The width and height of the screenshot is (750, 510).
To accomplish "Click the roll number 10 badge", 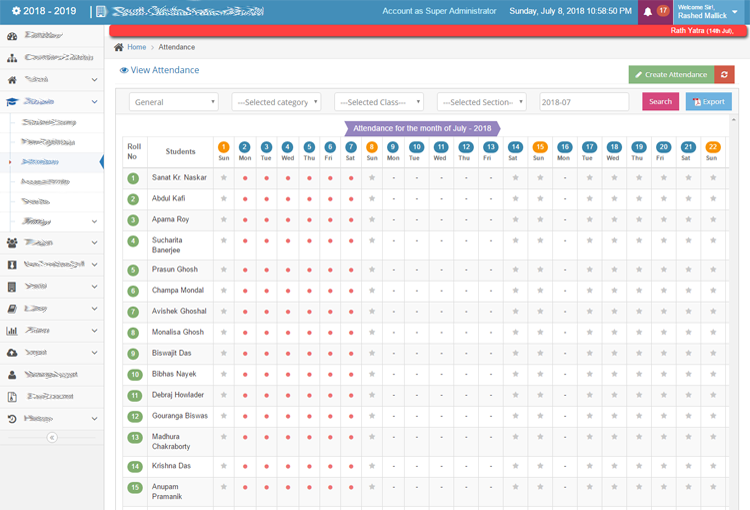I will (x=135, y=375).
